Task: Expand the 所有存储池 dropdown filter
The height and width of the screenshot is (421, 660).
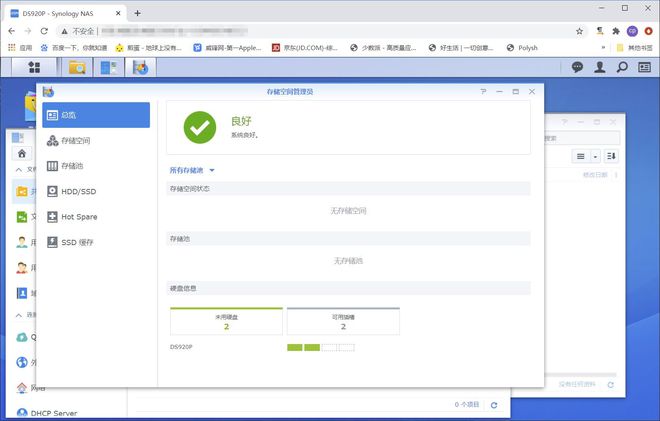Action: [192, 170]
